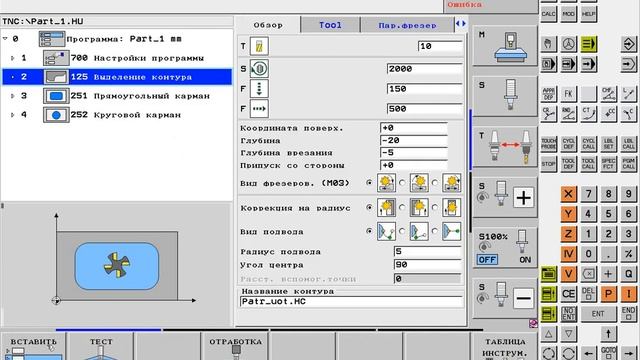Select the 252 Круговой карман row

coord(117,115)
